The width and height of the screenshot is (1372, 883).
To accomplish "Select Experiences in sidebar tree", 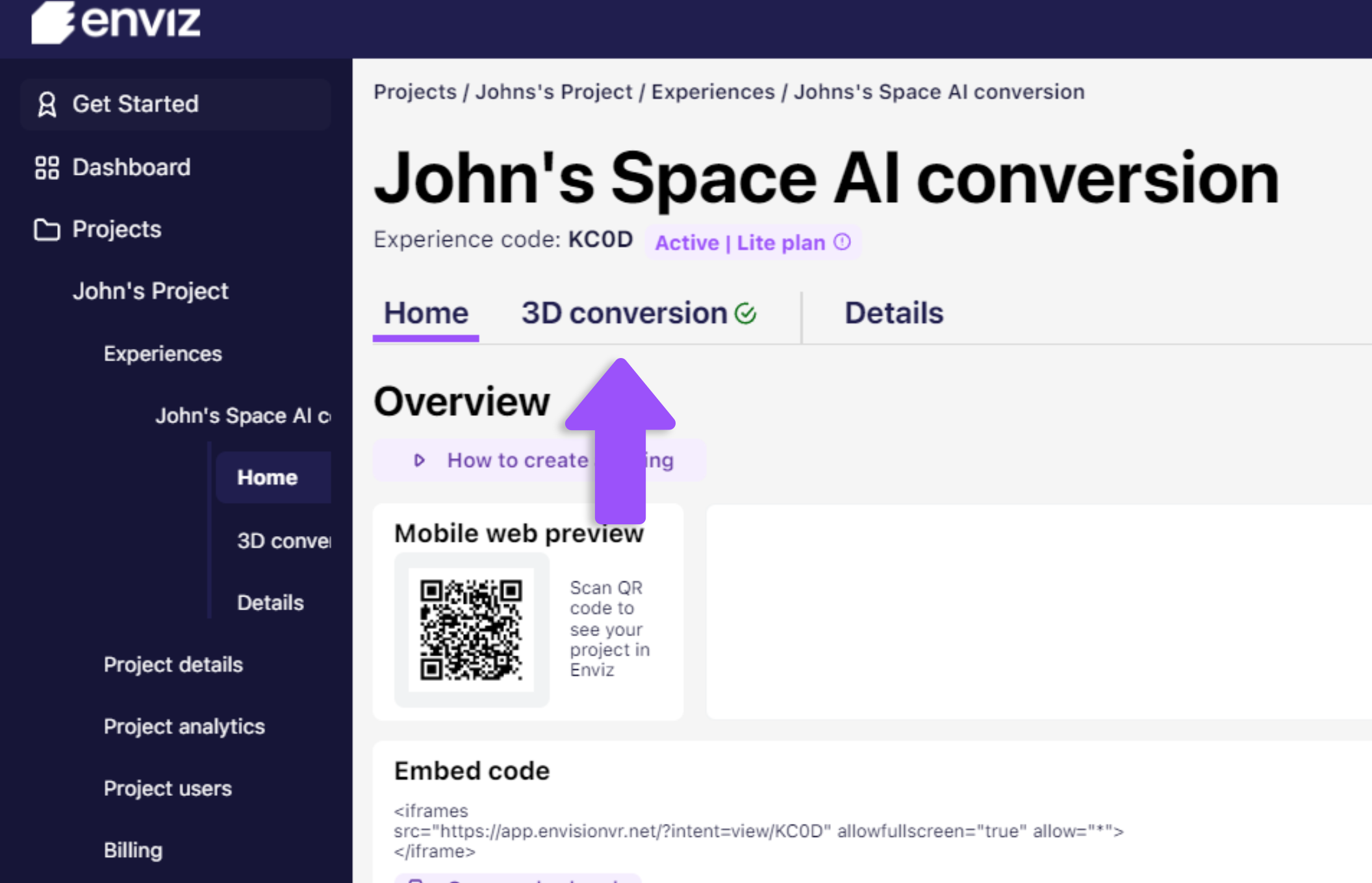I will tap(163, 353).
